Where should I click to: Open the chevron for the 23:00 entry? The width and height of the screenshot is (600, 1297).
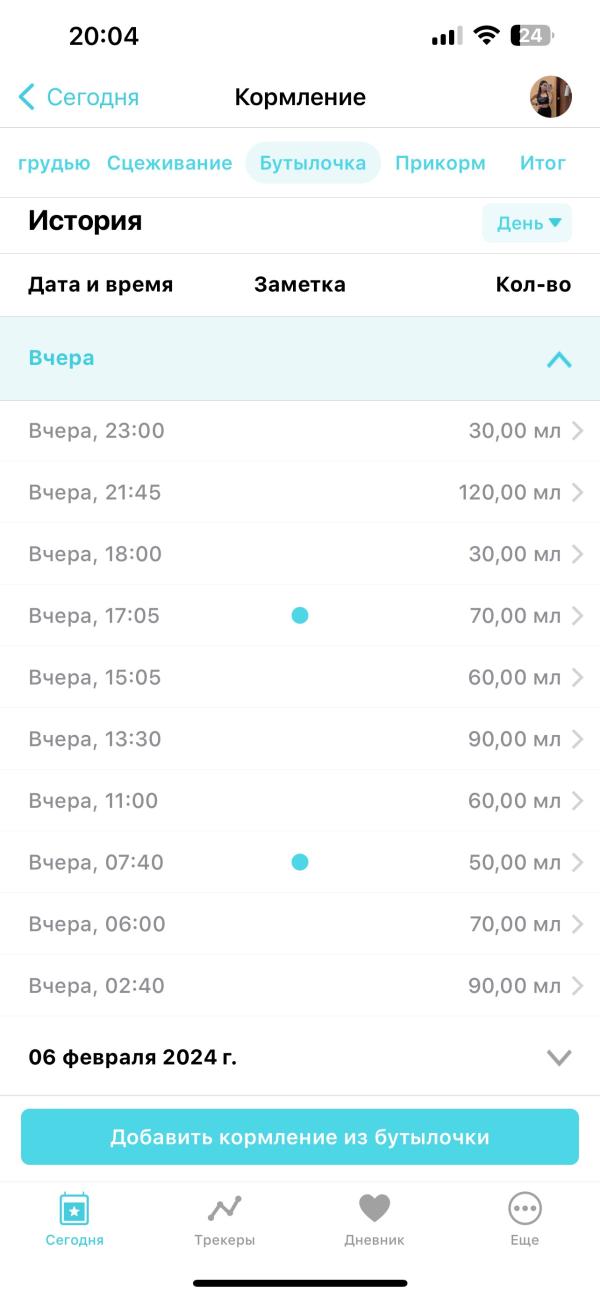pyautogui.click(x=577, y=431)
